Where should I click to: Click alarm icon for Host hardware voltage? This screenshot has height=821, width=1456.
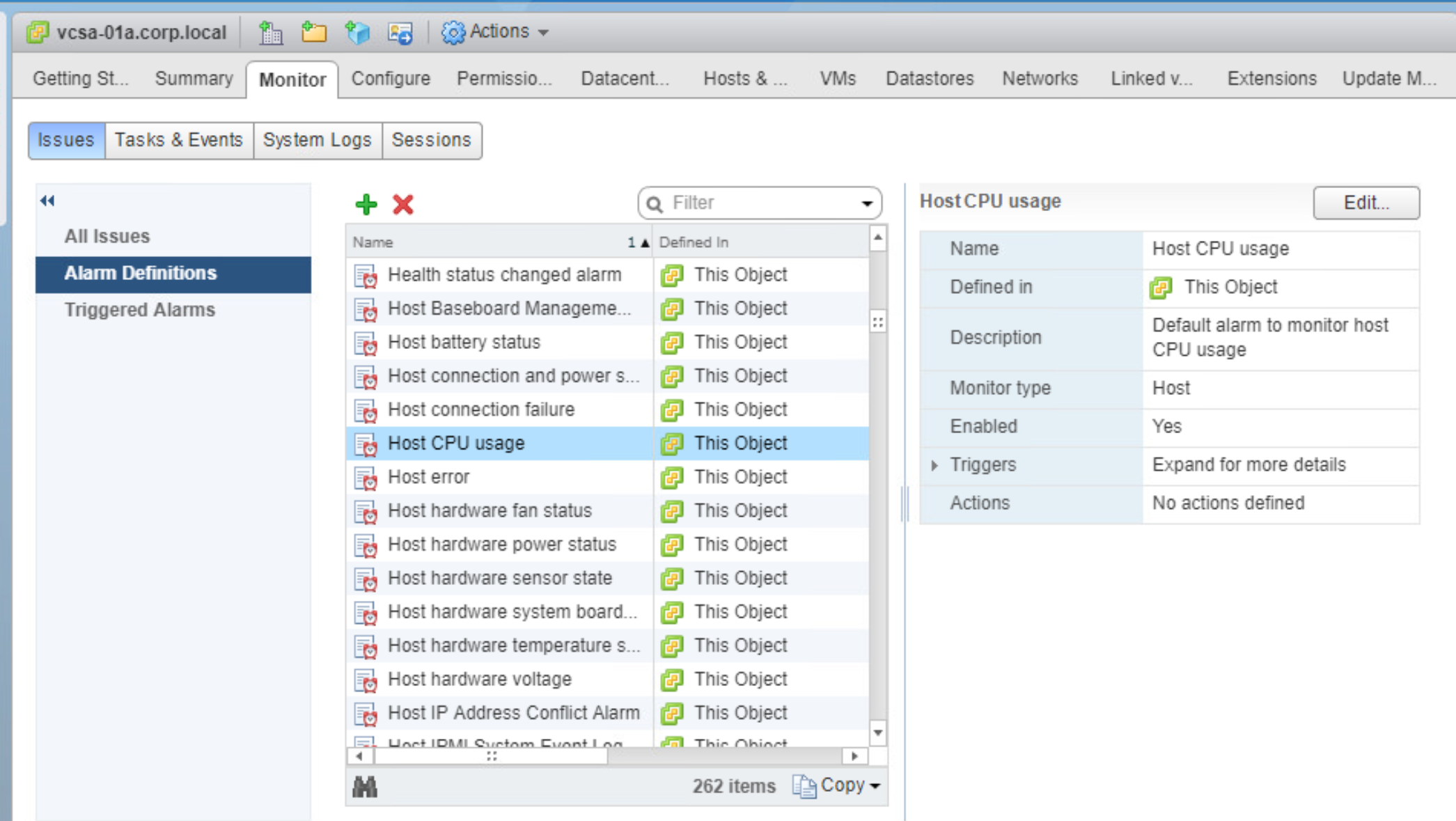366,680
